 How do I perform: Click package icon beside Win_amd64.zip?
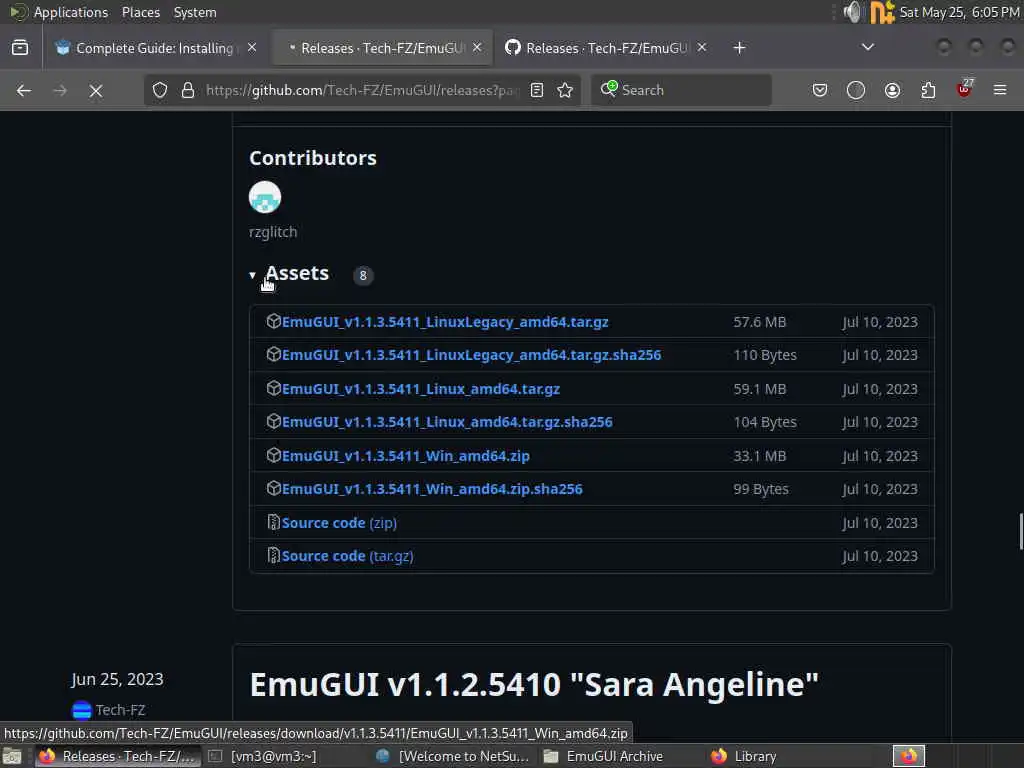274,455
